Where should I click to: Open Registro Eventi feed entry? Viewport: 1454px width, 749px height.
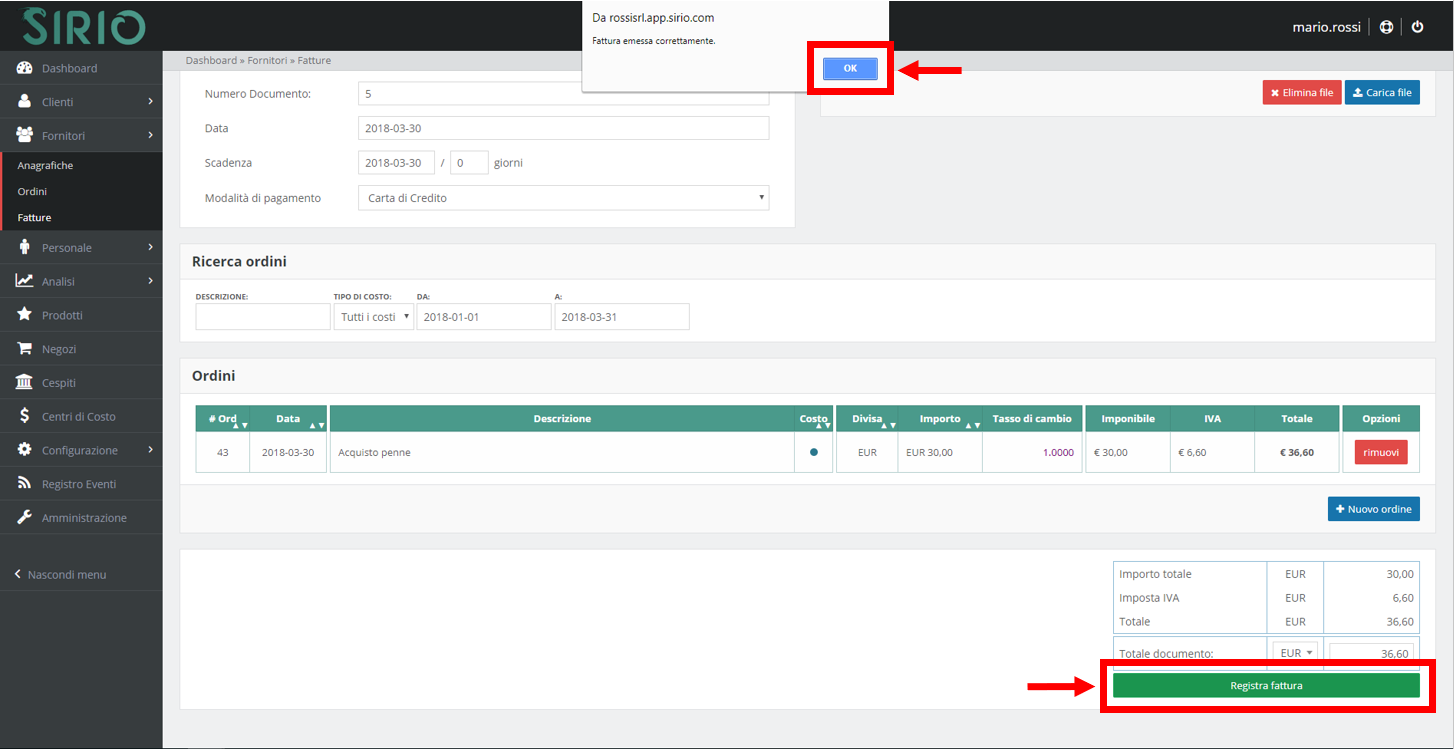78,484
